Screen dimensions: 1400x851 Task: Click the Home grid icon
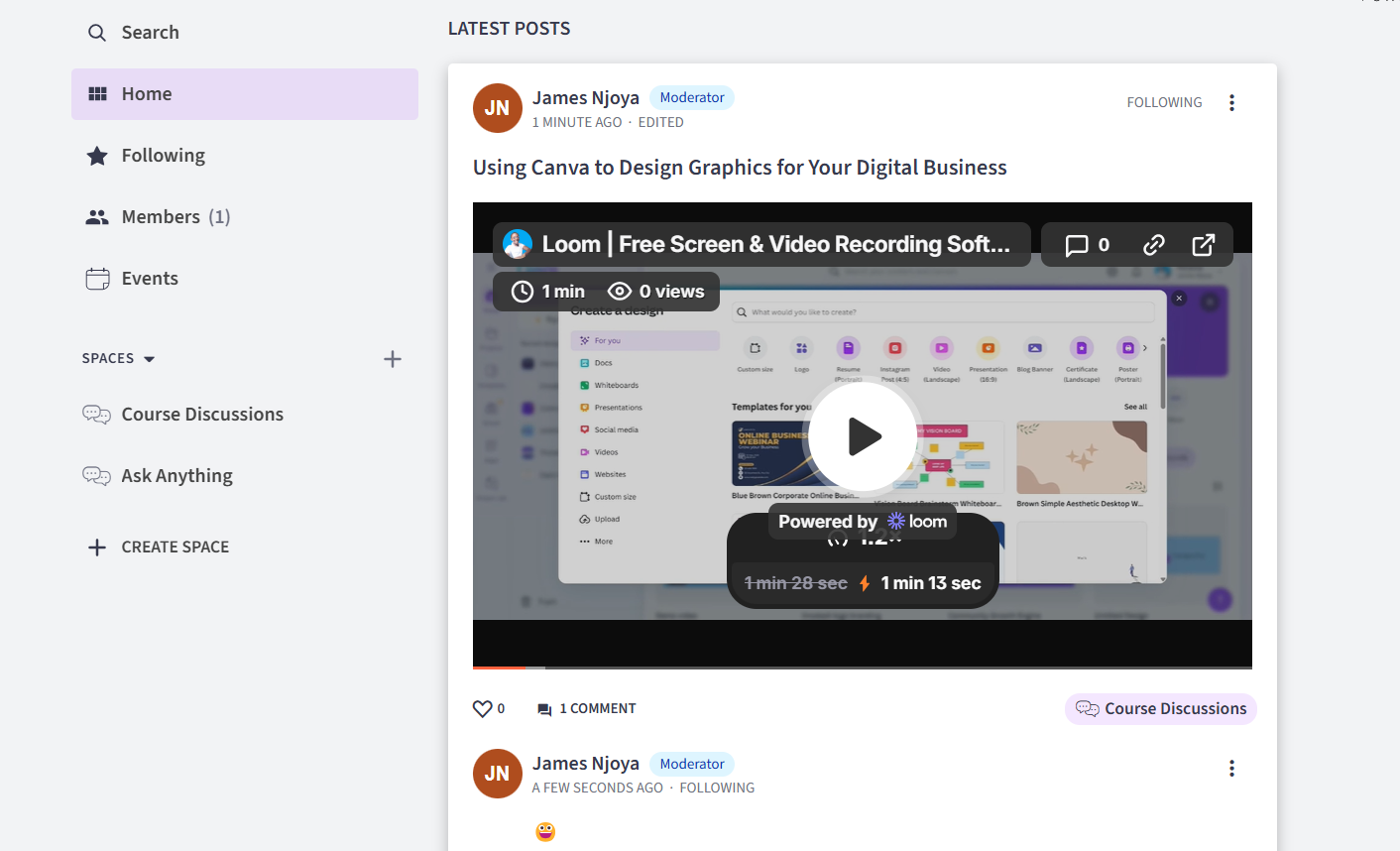tap(97, 94)
